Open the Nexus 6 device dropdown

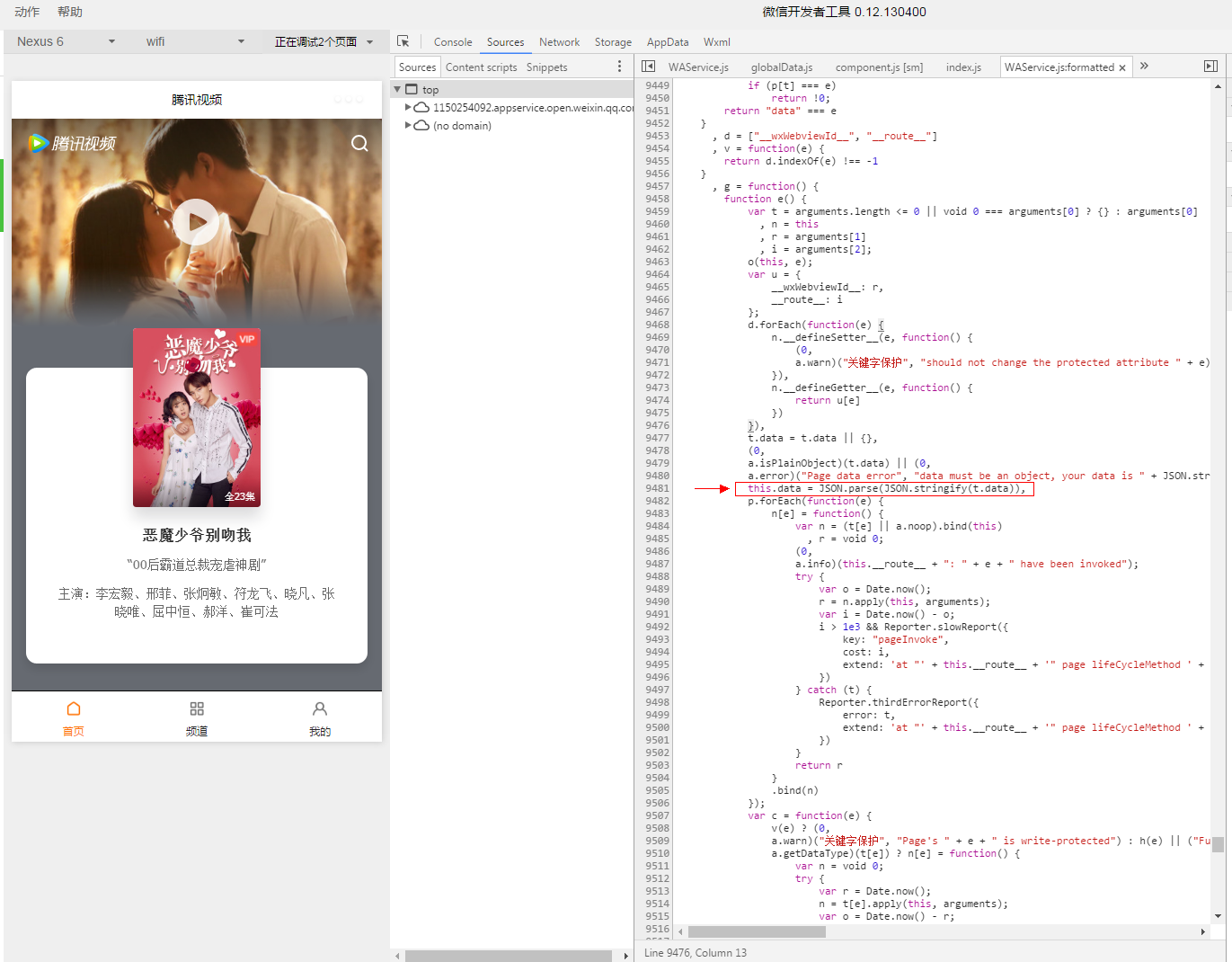(x=66, y=41)
